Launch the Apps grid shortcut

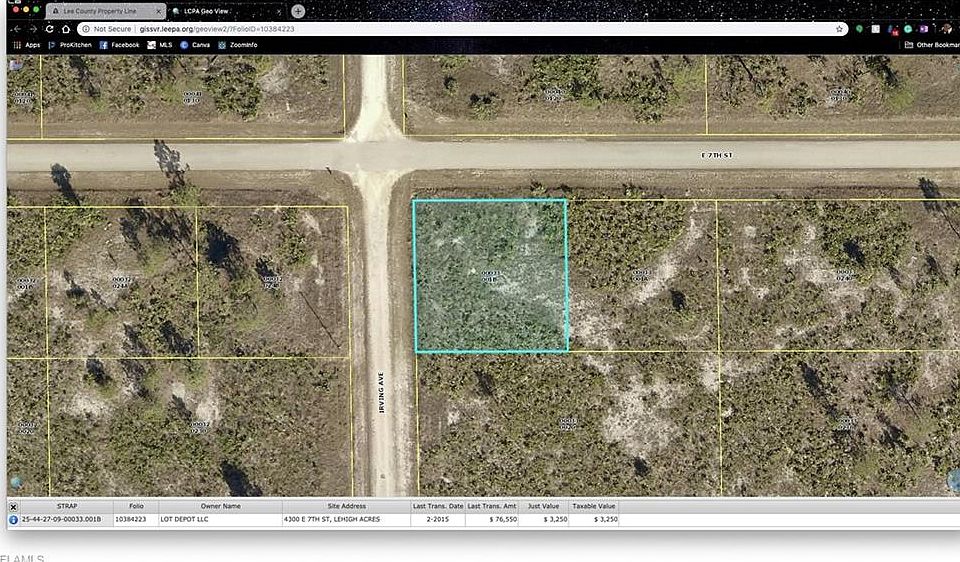coord(26,45)
